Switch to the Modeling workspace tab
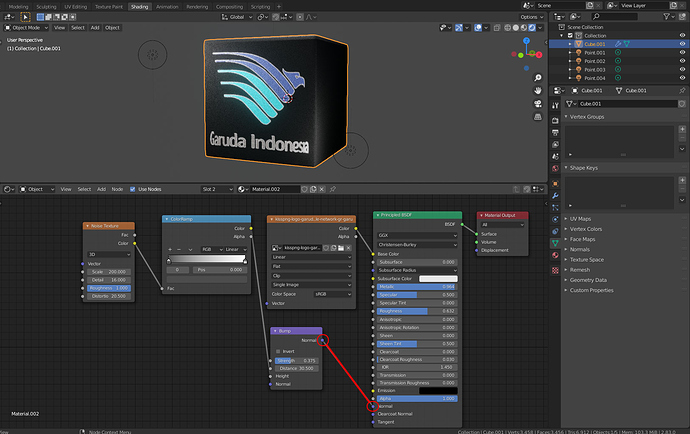This screenshot has height=434, width=690. pyautogui.click(x=18, y=7)
